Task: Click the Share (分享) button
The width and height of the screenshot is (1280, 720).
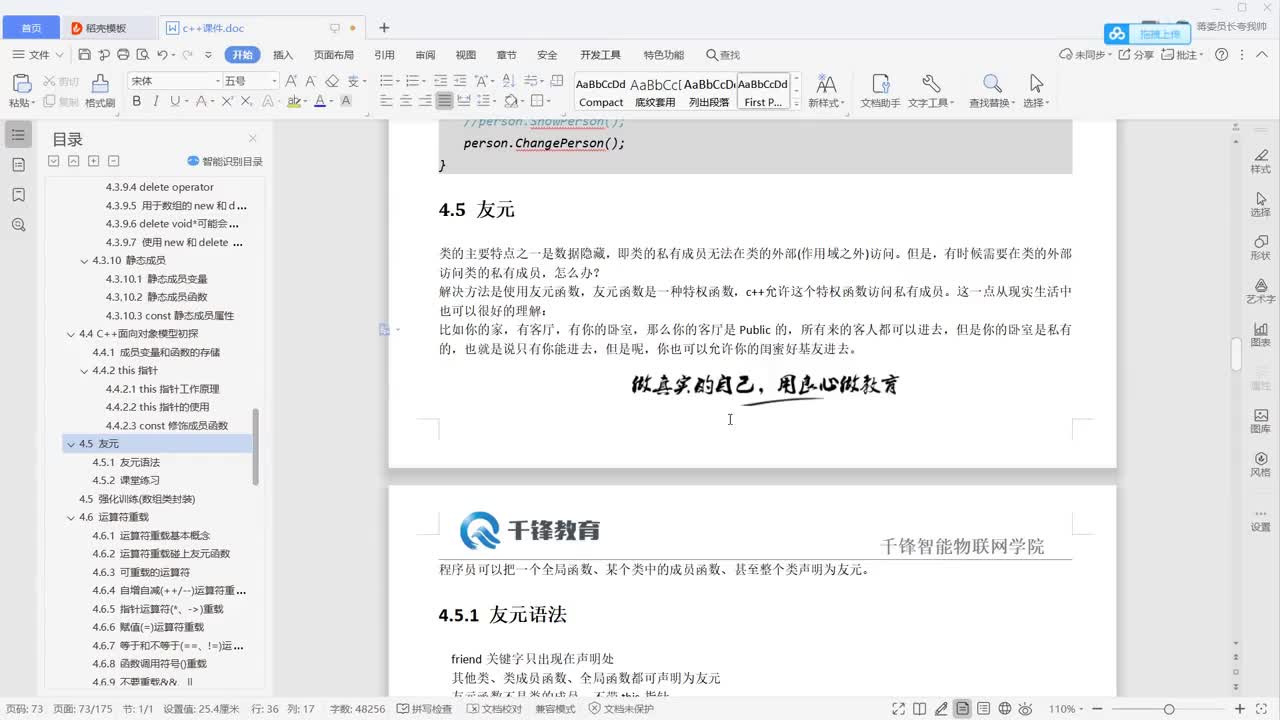Action: 1136,55
